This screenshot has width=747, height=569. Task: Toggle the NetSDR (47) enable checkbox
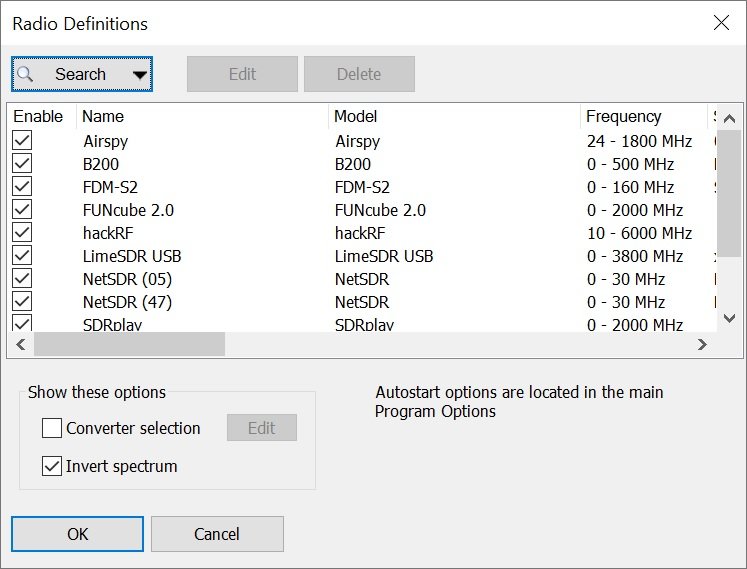[22, 301]
